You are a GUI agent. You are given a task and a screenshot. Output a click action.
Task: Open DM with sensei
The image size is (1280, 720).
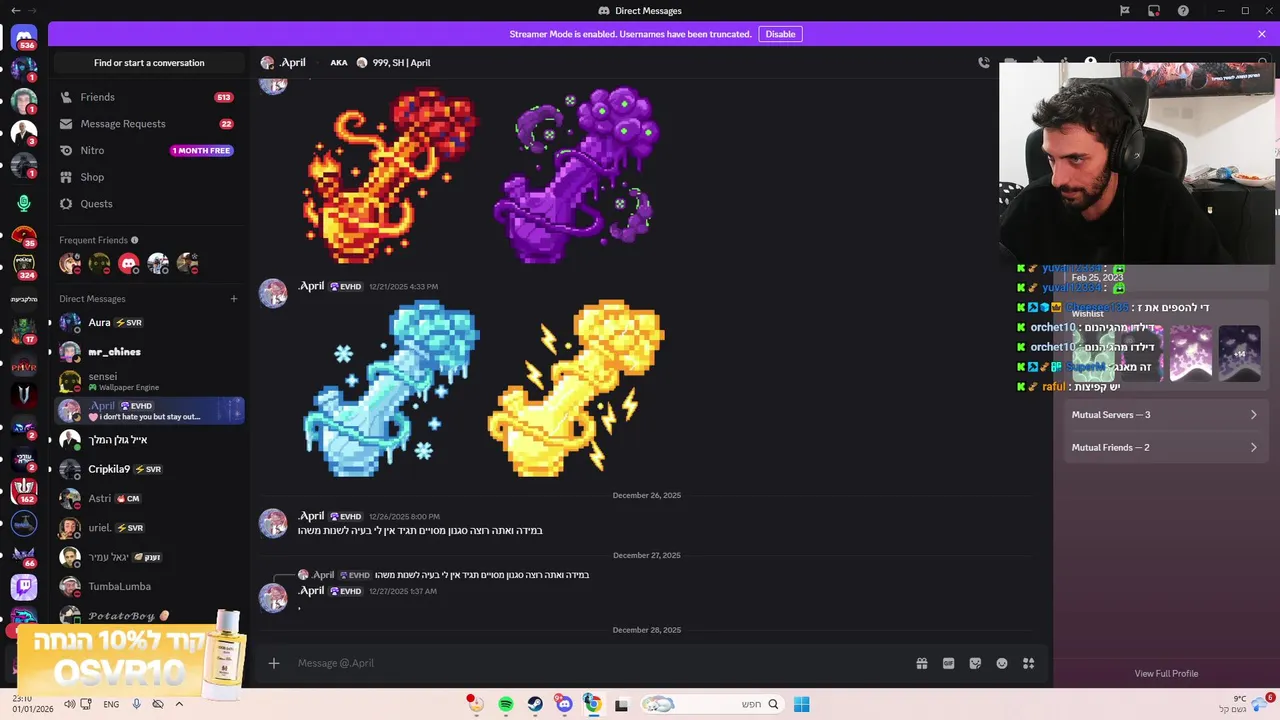pyautogui.click(x=148, y=381)
